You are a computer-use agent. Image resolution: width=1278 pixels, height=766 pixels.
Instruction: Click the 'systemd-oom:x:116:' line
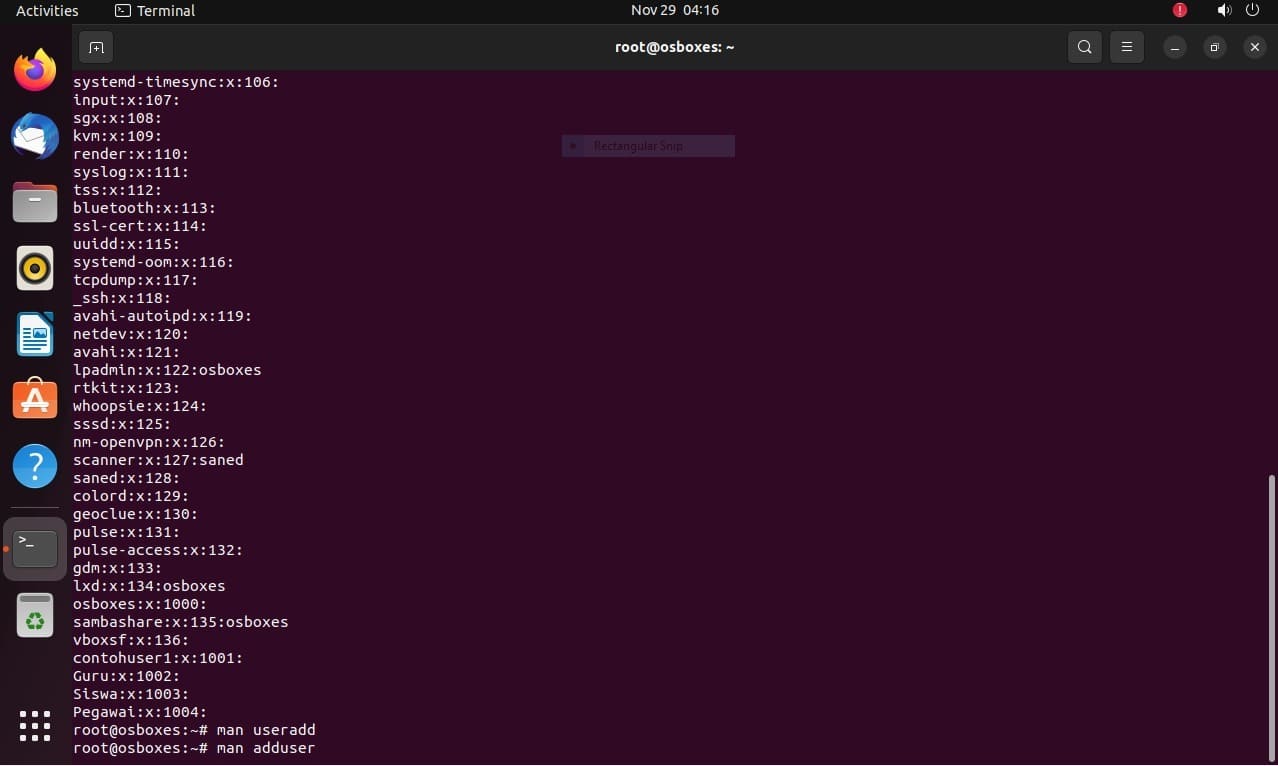point(154,262)
